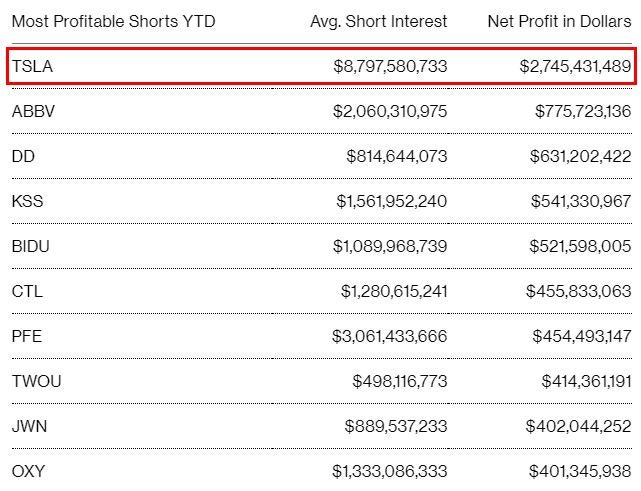Image resolution: width=641 pixels, height=491 pixels.
Task: Click ABBV net profit $775,723,136
Action: click(582, 111)
